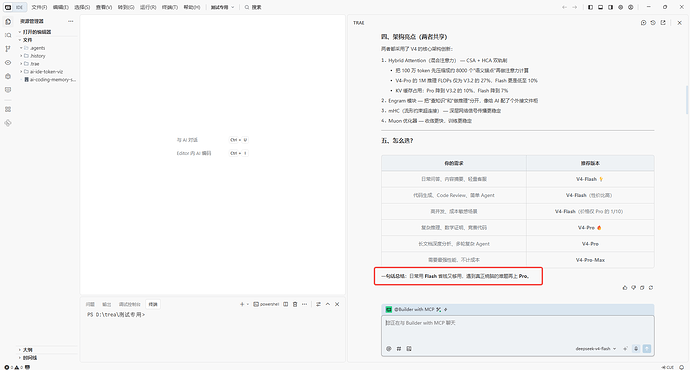Open the Explorer icon in the activity bar
690x370 pixels.
pyautogui.click(x=8, y=22)
